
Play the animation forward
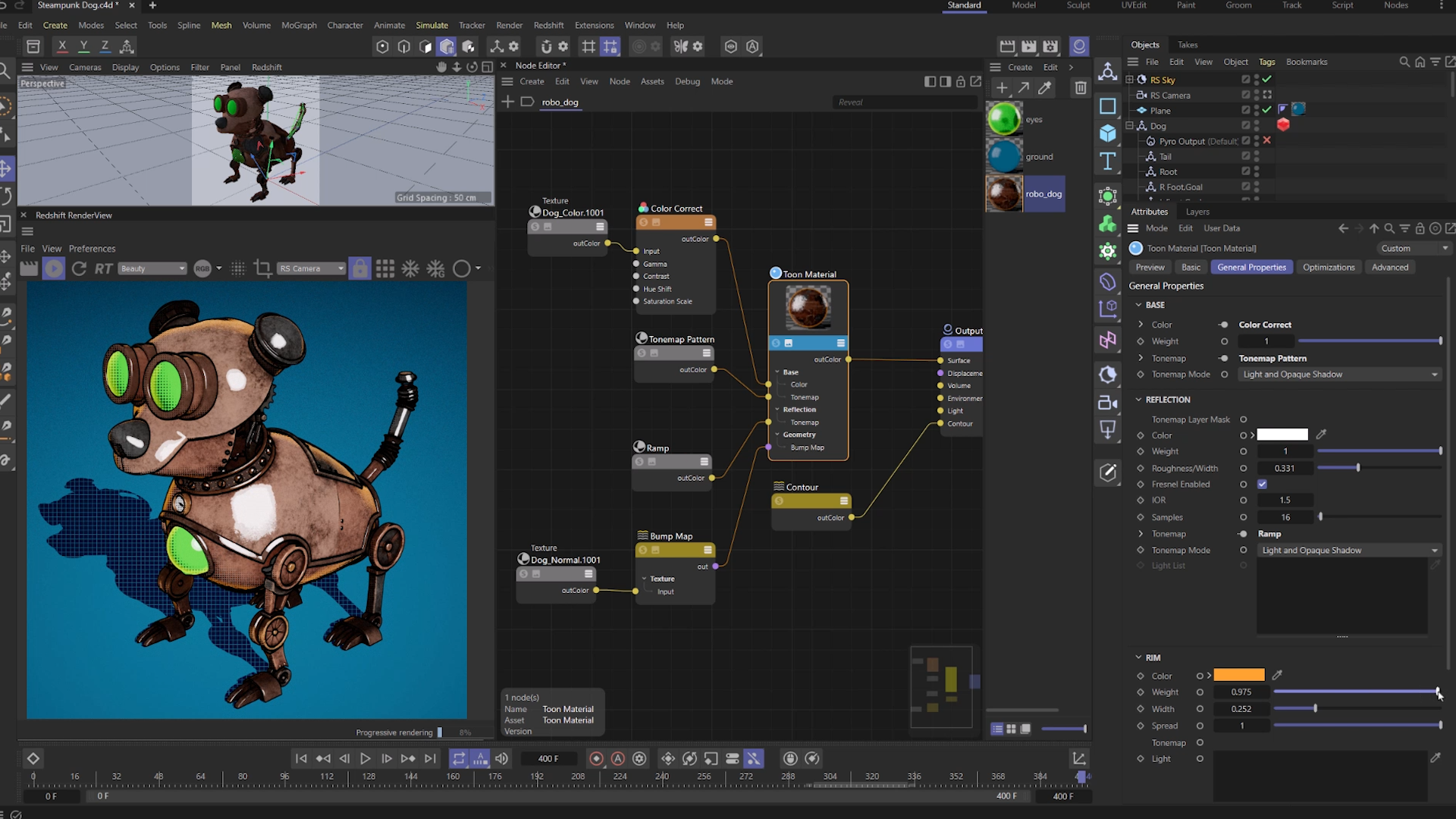pyautogui.click(x=366, y=758)
